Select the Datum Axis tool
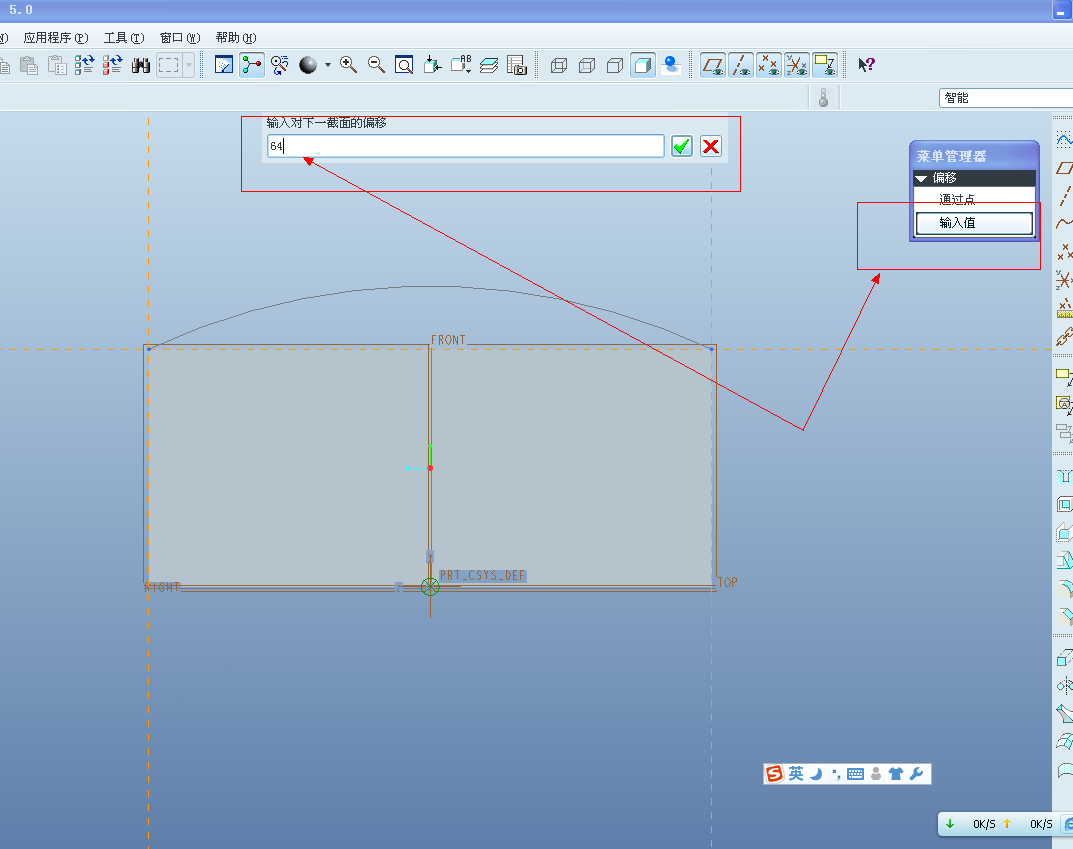Viewport: 1073px width, 849px height. [1064, 196]
